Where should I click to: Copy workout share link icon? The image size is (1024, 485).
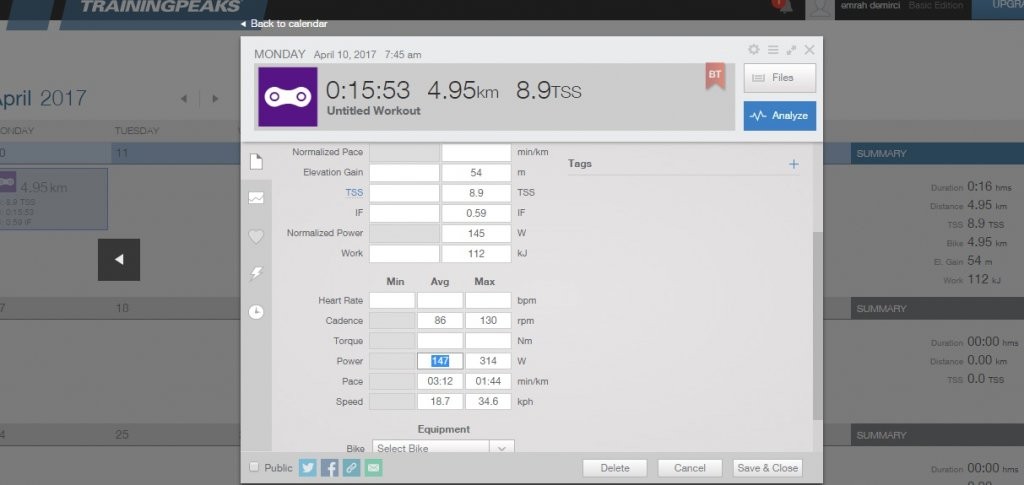(x=351, y=467)
